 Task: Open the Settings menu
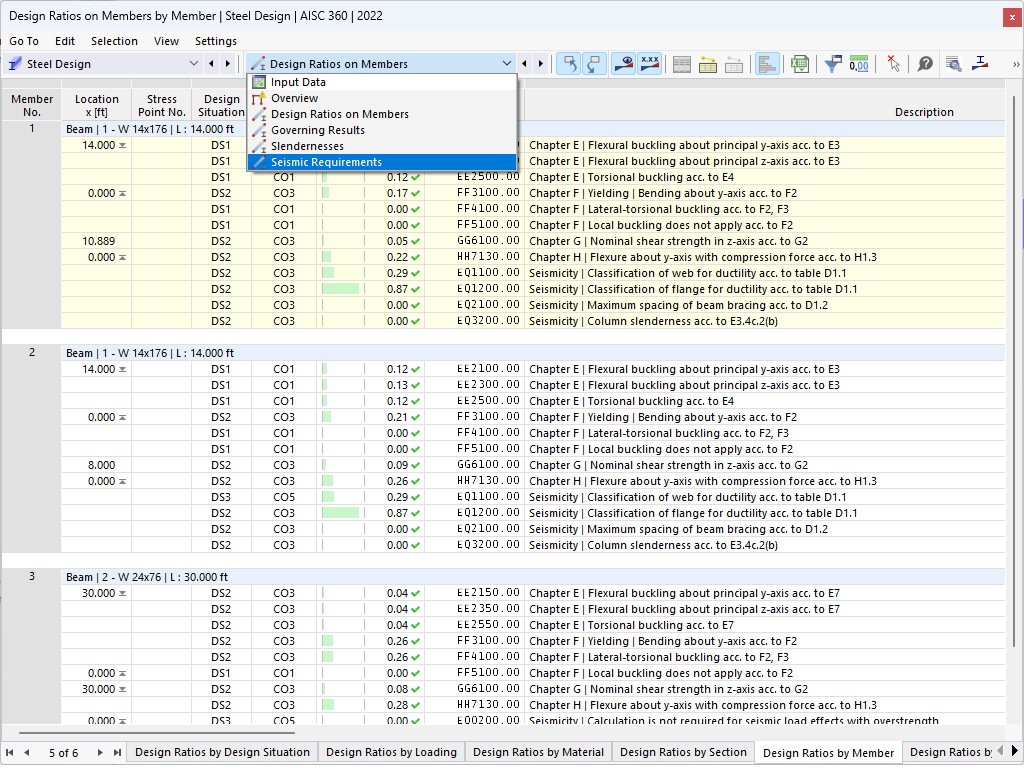click(x=216, y=41)
